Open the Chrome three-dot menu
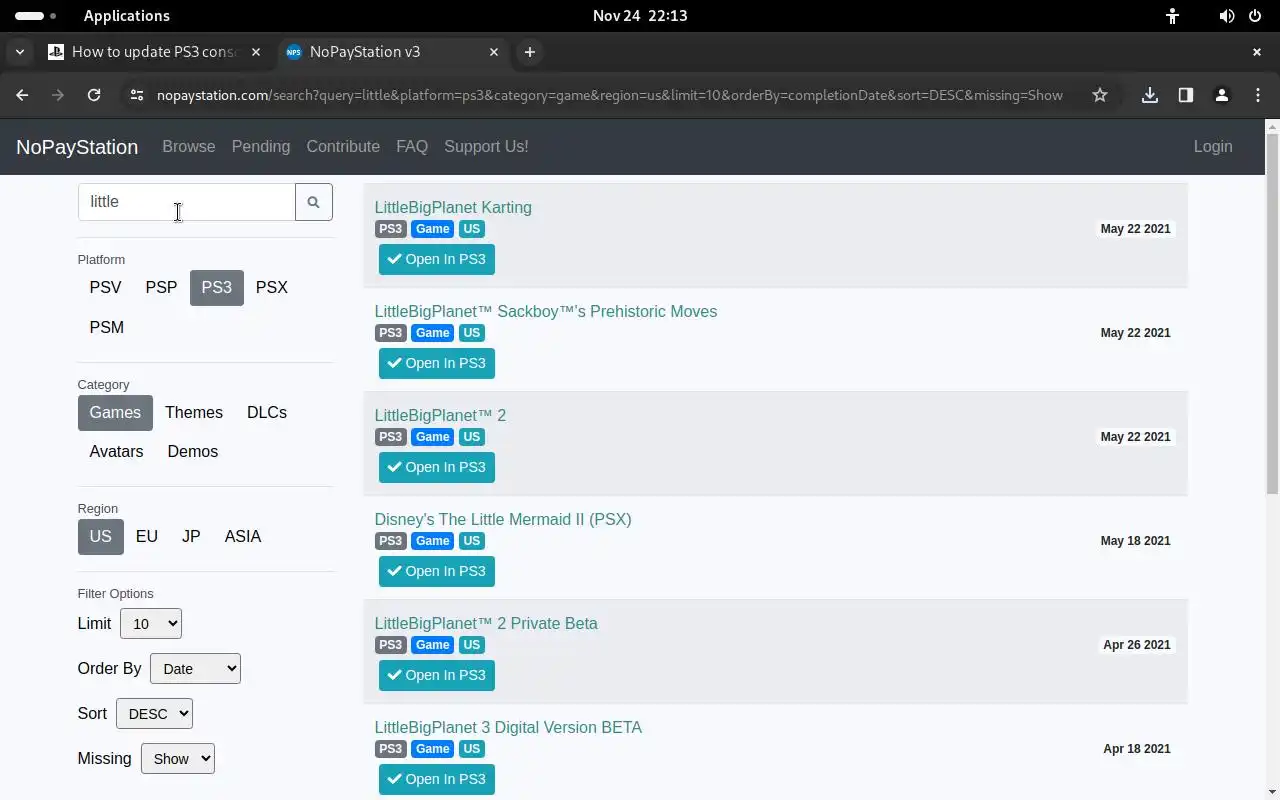 pos(1258,95)
